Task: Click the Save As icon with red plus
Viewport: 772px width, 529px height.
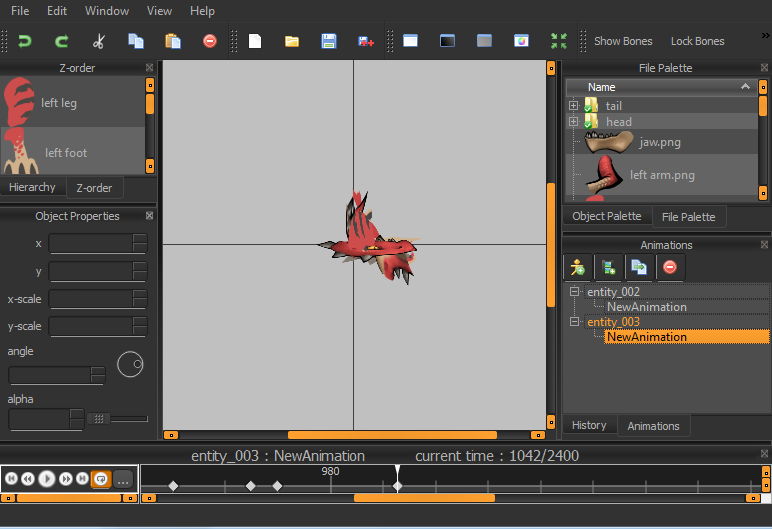Action: click(x=366, y=41)
